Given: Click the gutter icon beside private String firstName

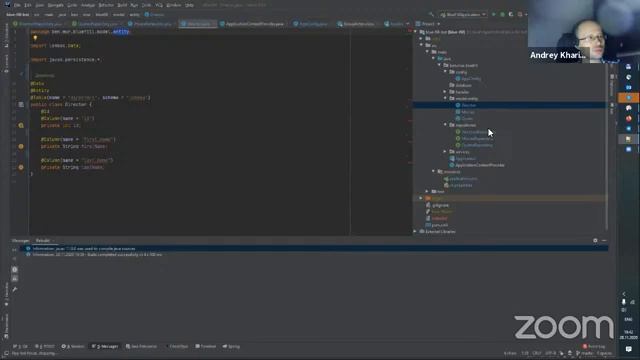Looking at the screenshot, I should [21, 146].
